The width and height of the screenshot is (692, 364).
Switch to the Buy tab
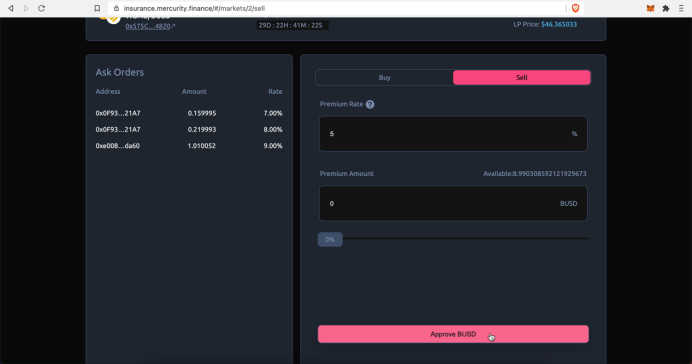384,77
